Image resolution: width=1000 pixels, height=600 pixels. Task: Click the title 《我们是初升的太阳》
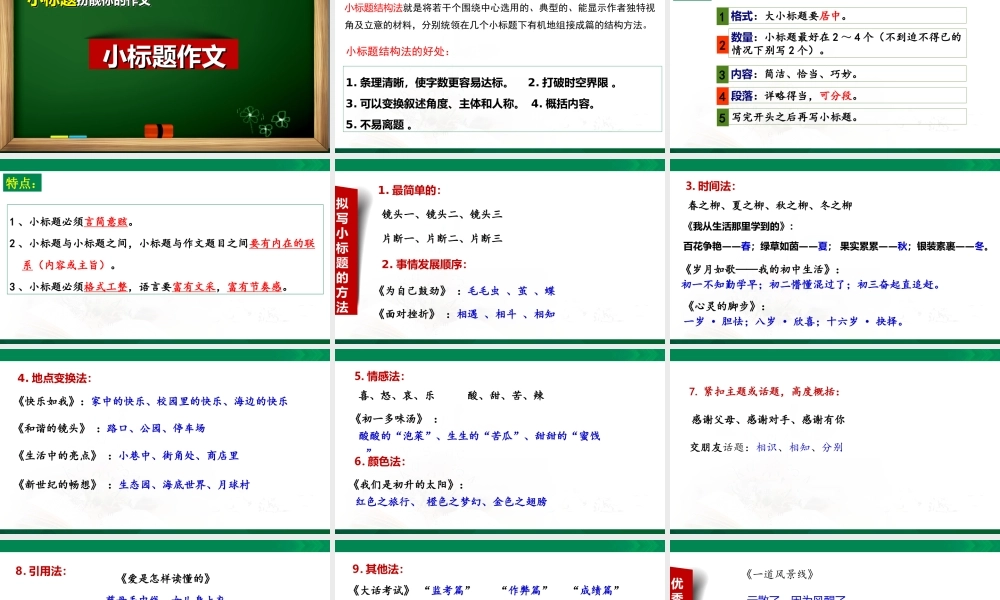(x=403, y=485)
